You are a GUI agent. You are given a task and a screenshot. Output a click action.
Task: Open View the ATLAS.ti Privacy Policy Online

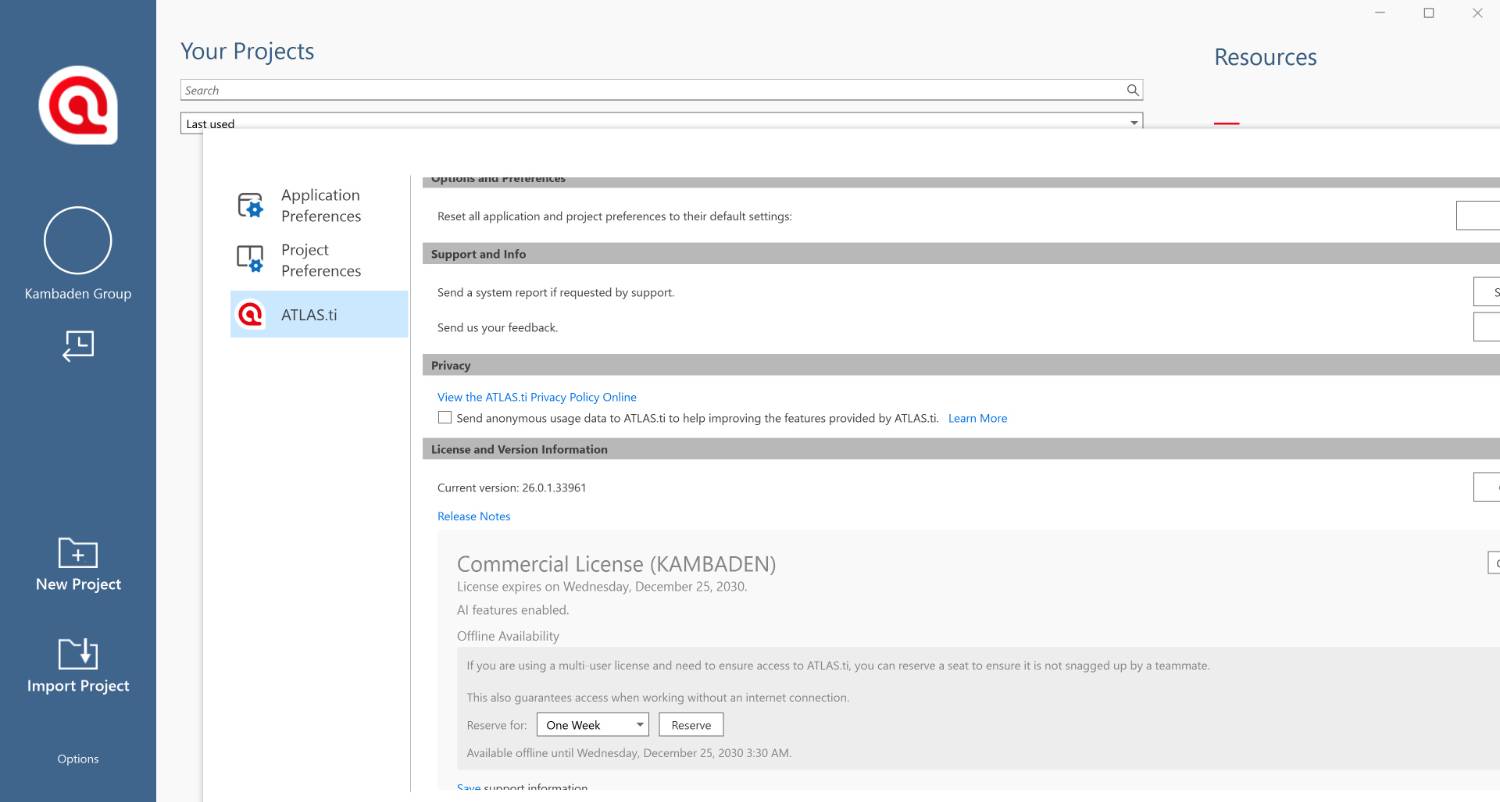coord(536,397)
